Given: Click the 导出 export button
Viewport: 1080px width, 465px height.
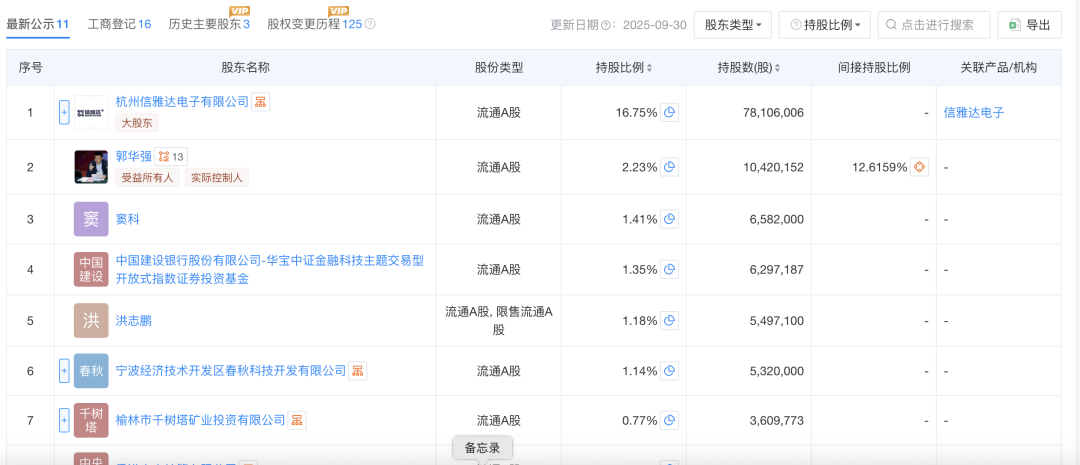Looking at the screenshot, I should 1029,25.
